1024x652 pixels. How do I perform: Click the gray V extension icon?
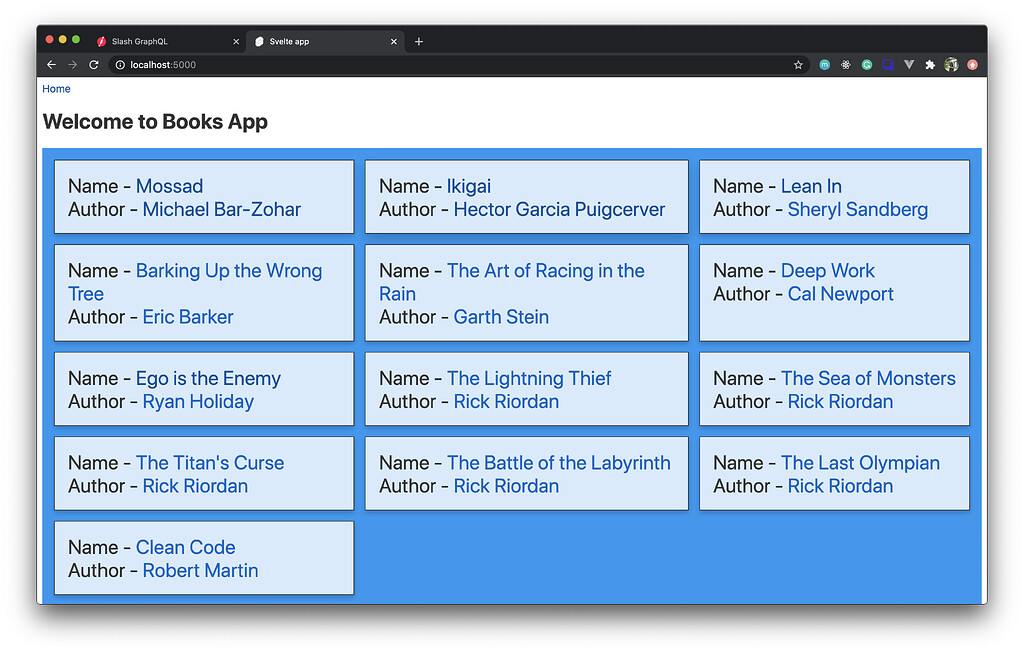[909, 64]
